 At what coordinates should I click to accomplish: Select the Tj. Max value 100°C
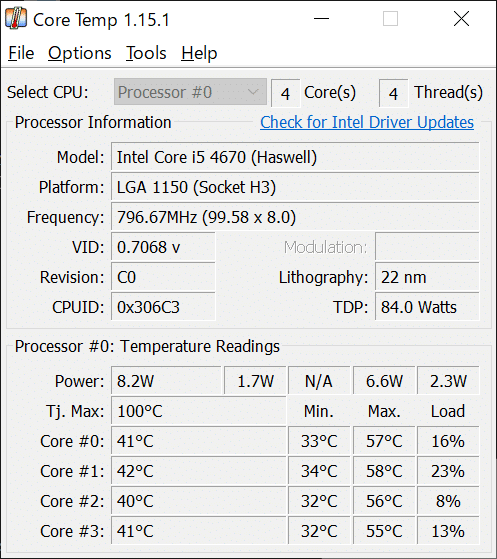[x=199, y=410]
